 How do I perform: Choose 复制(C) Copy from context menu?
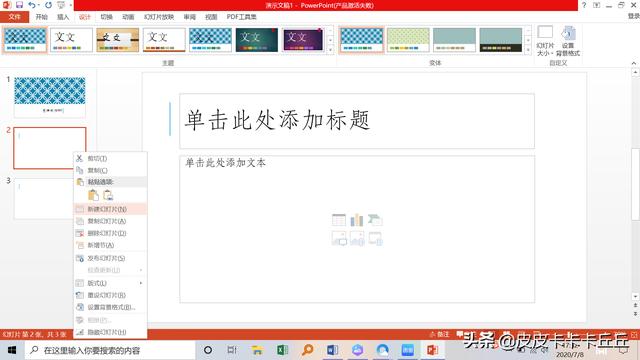tap(110, 170)
